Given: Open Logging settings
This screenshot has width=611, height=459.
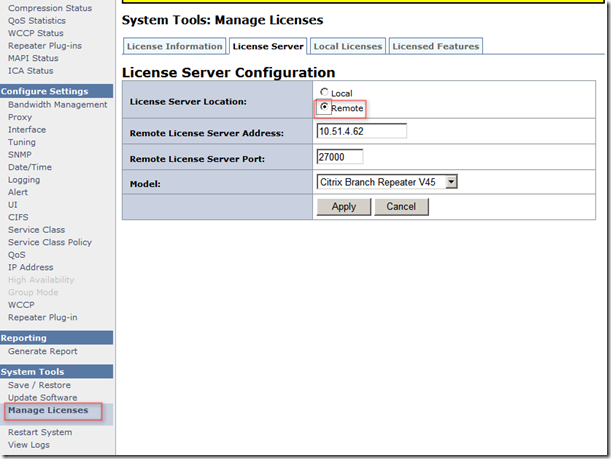Looking at the screenshot, I should click(24, 180).
